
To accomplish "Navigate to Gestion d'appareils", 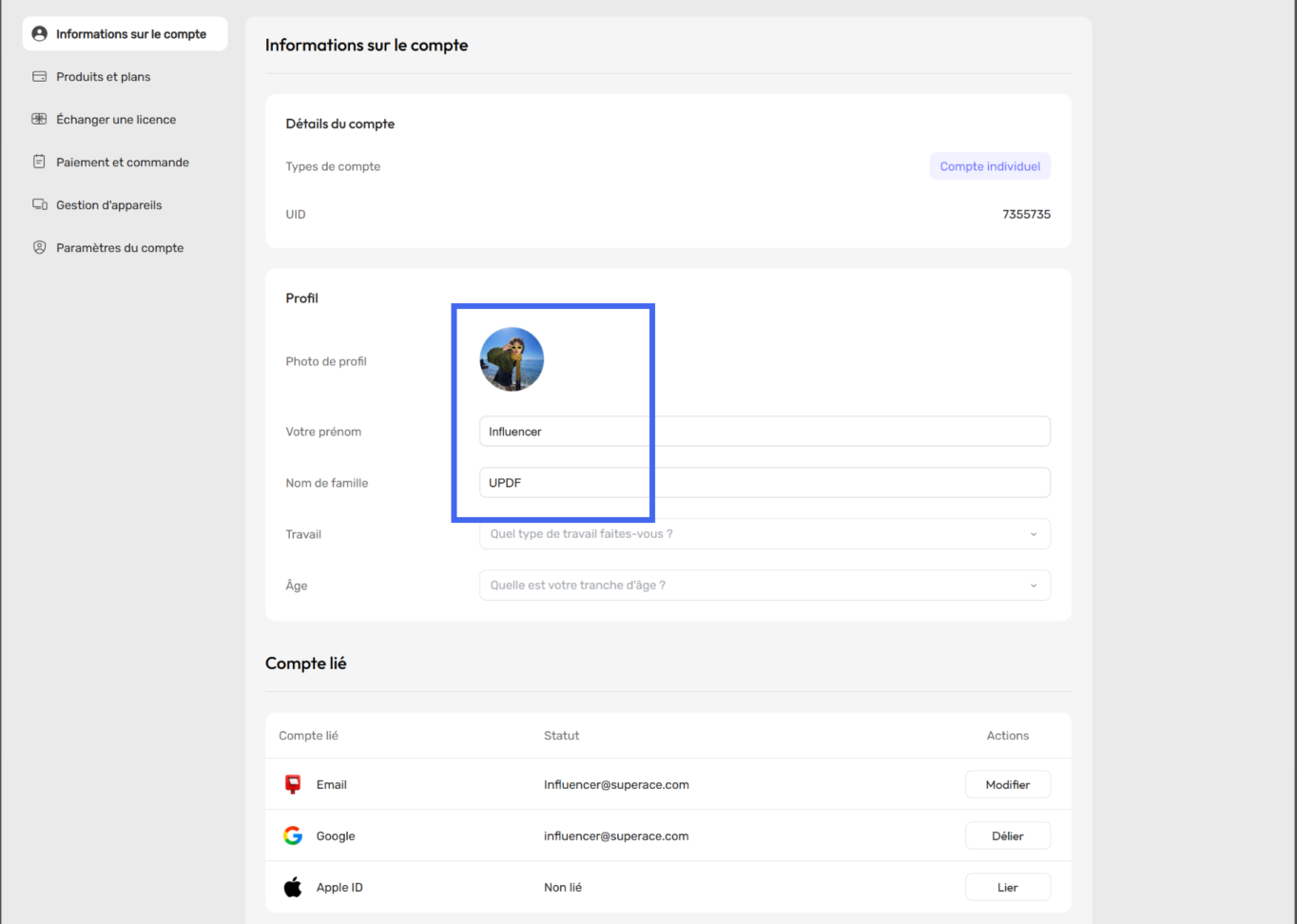I will (108, 204).
